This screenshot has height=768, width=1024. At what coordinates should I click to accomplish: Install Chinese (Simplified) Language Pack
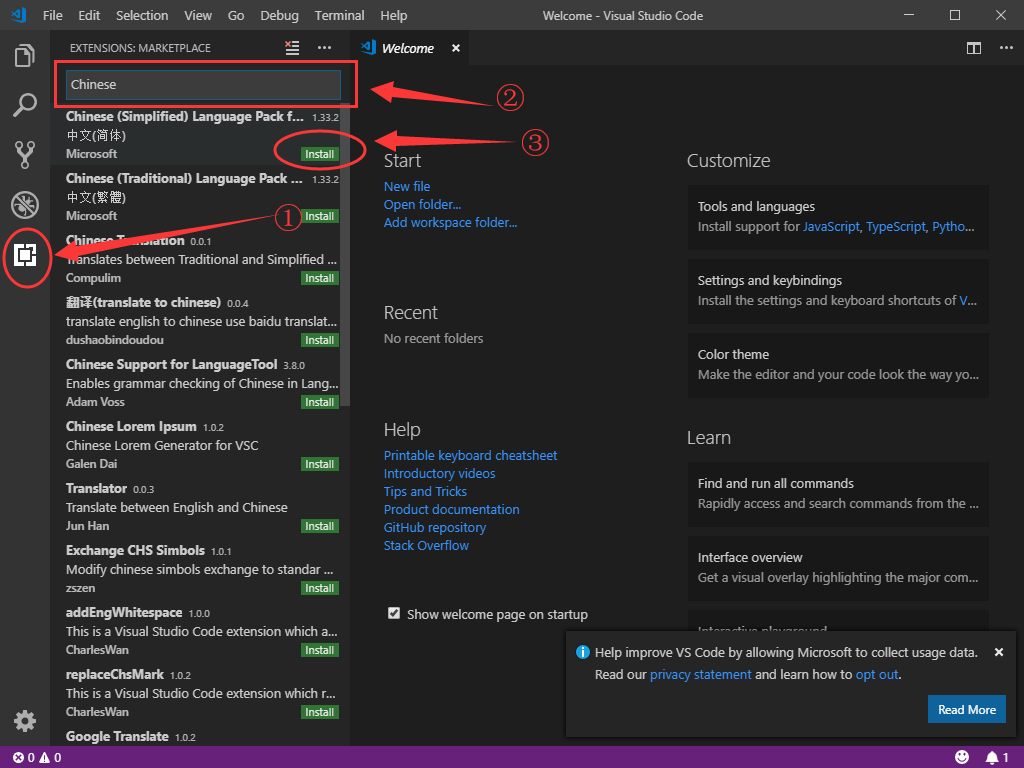(x=320, y=154)
